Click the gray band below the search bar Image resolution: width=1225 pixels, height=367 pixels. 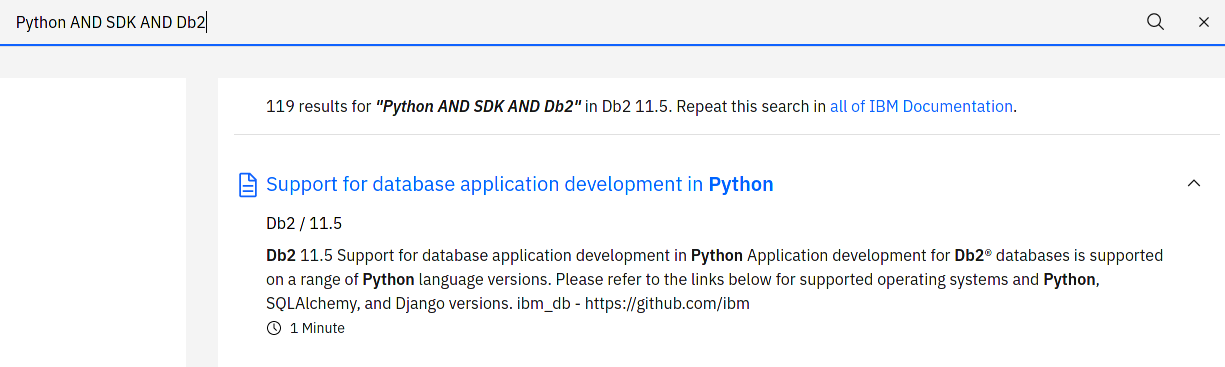(612, 62)
